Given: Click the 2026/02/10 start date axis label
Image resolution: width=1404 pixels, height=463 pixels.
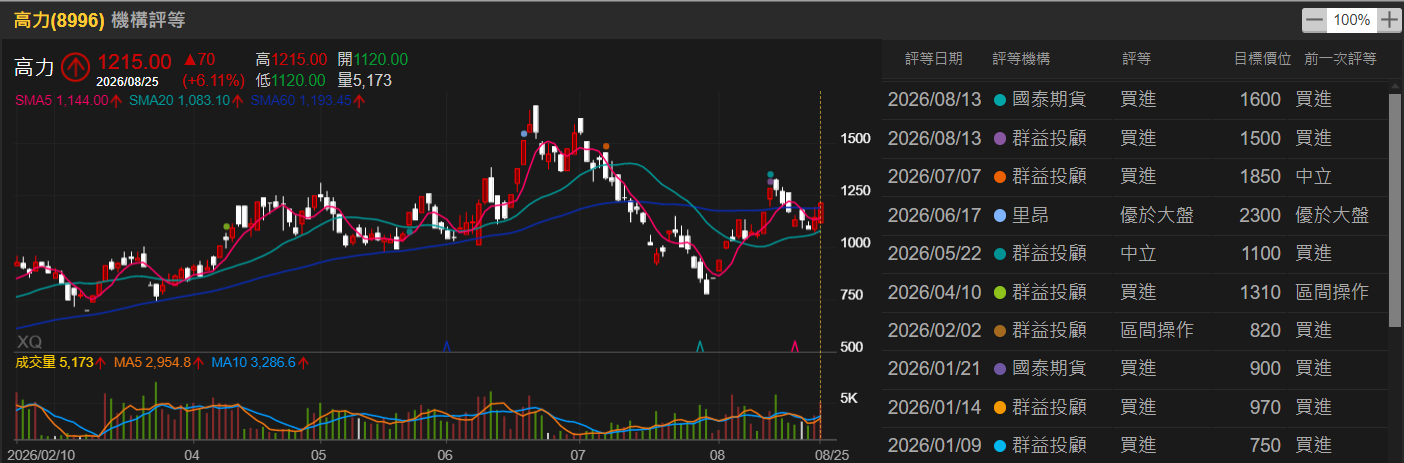Looking at the screenshot, I should click(43, 454).
